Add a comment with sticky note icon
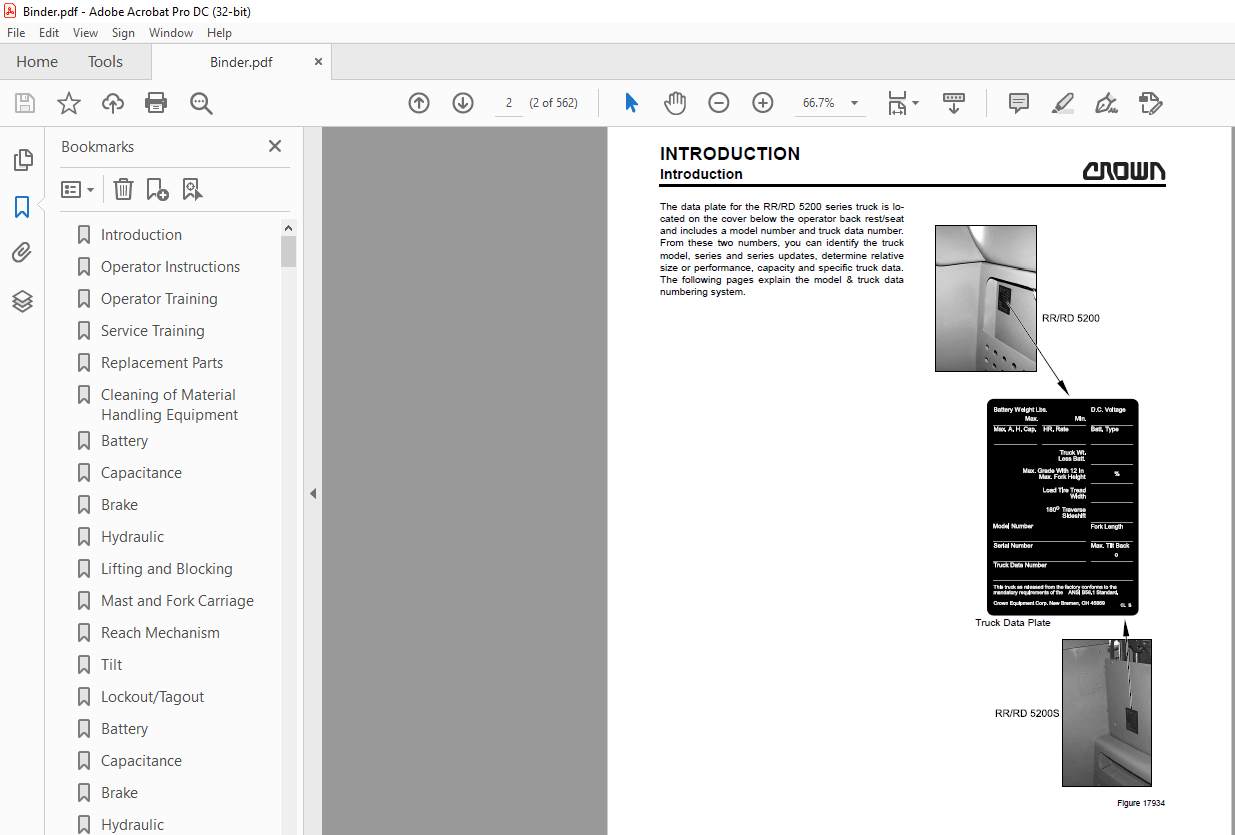 [1018, 103]
